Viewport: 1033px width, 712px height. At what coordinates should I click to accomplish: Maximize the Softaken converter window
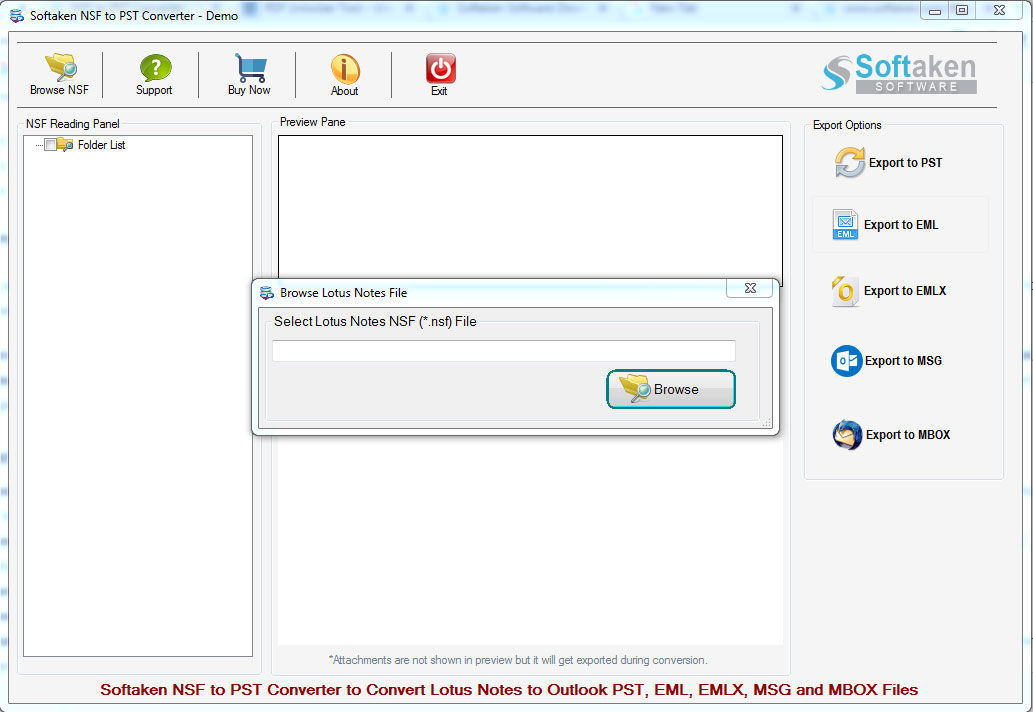pos(962,11)
